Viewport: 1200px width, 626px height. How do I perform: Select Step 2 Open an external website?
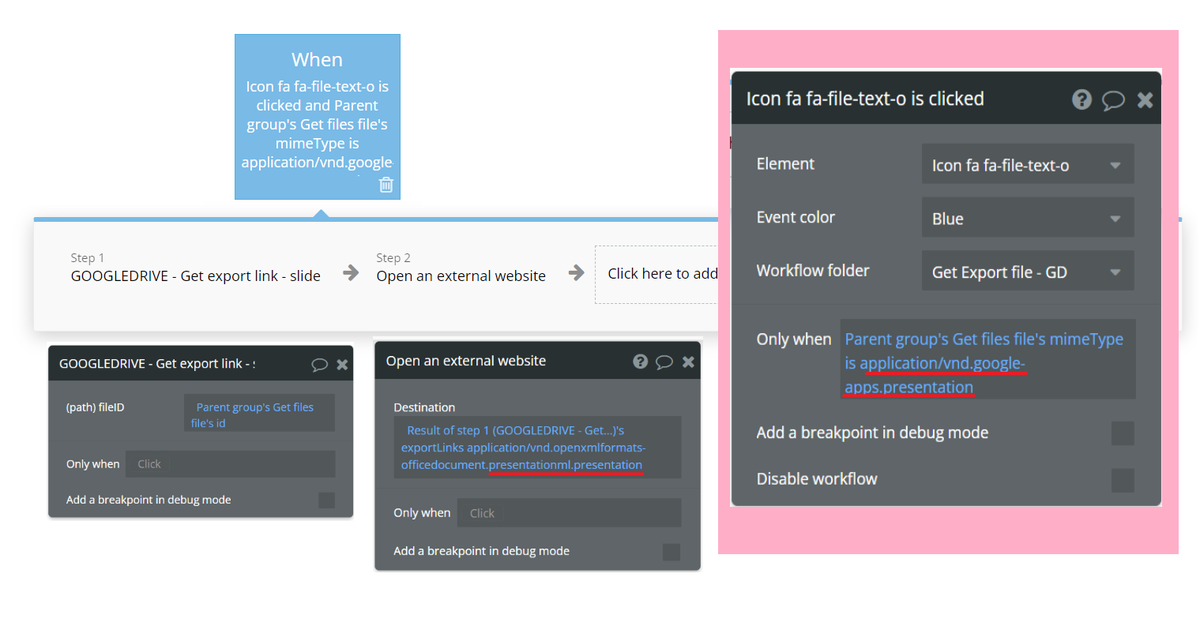tap(461, 268)
